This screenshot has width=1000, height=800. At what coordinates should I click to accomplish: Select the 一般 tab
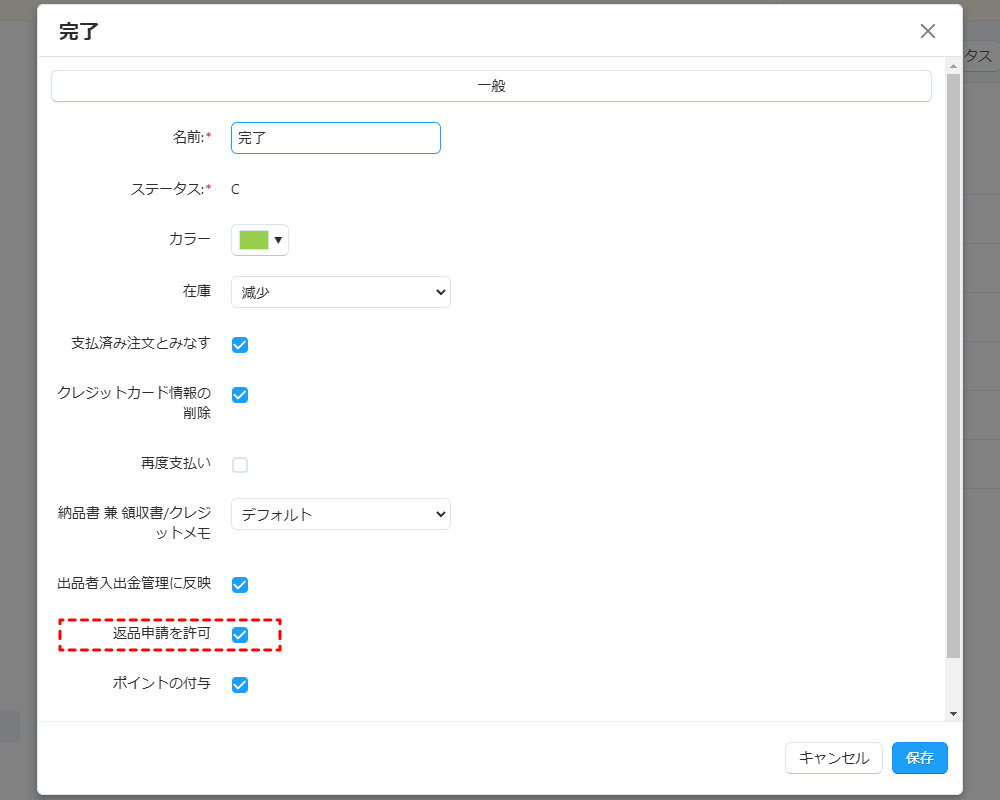coord(491,86)
